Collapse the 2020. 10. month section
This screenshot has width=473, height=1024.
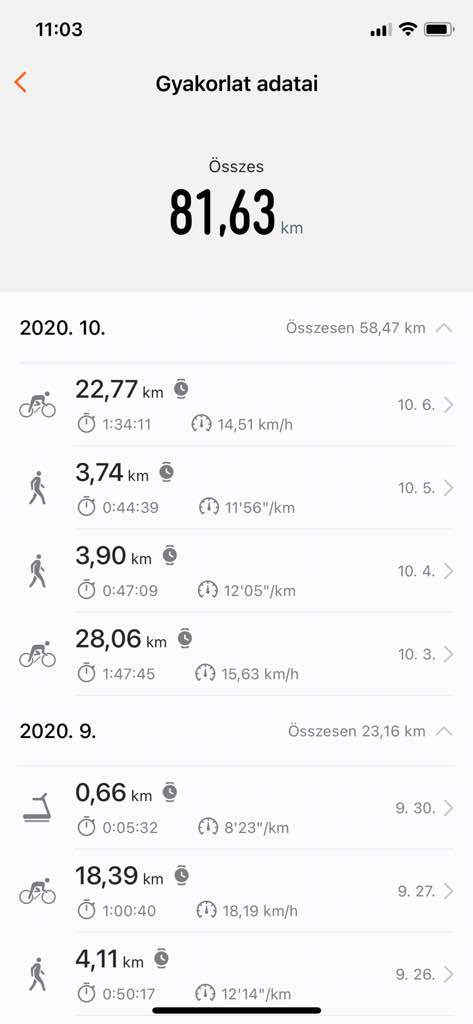pos(444,328)
